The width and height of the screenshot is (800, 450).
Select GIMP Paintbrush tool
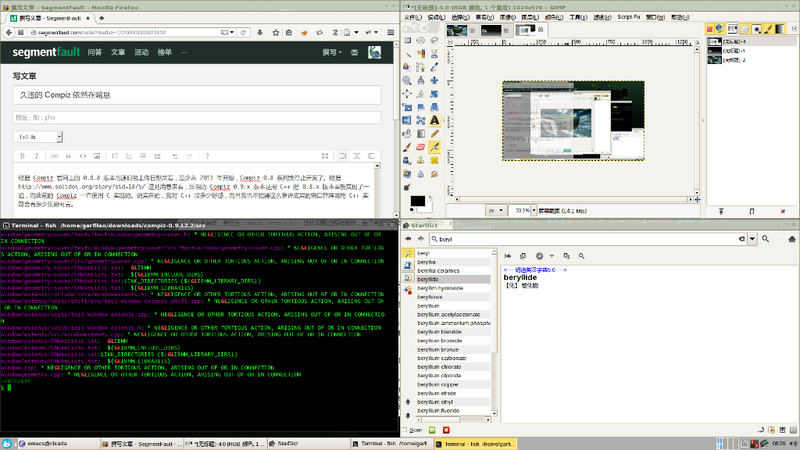(407, 147)
